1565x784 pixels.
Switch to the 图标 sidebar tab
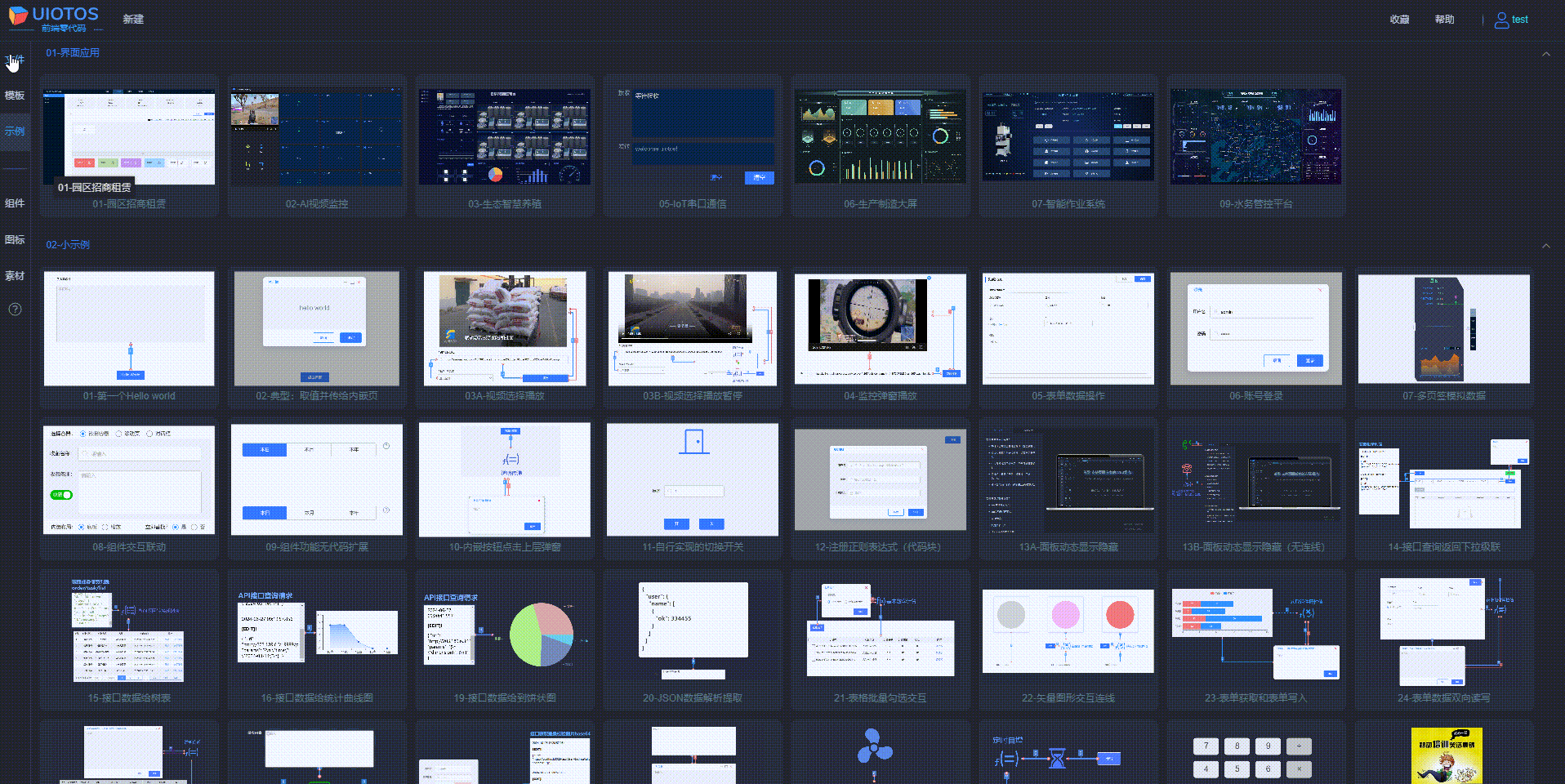tap(15, 240)
